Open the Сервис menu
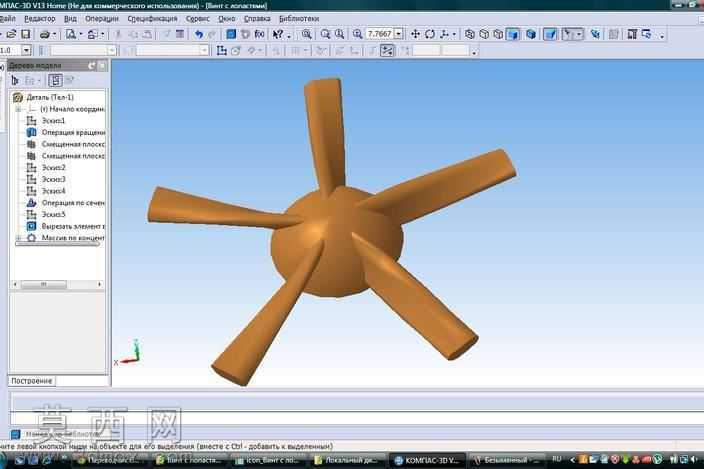Screen dimensions: 704x469 pyautogui.click(x=198, y=19)
